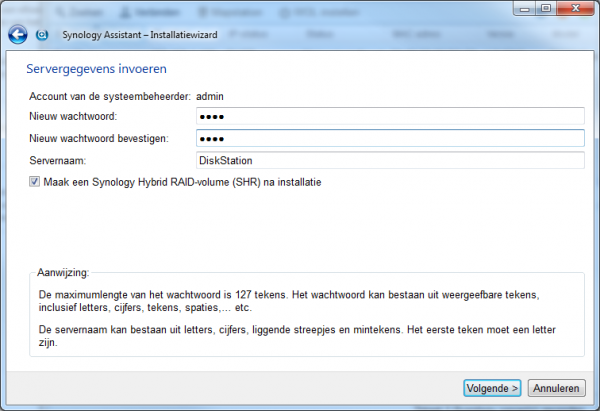Click the 'Servergegevens invoeren' heading

pos(97,69)
